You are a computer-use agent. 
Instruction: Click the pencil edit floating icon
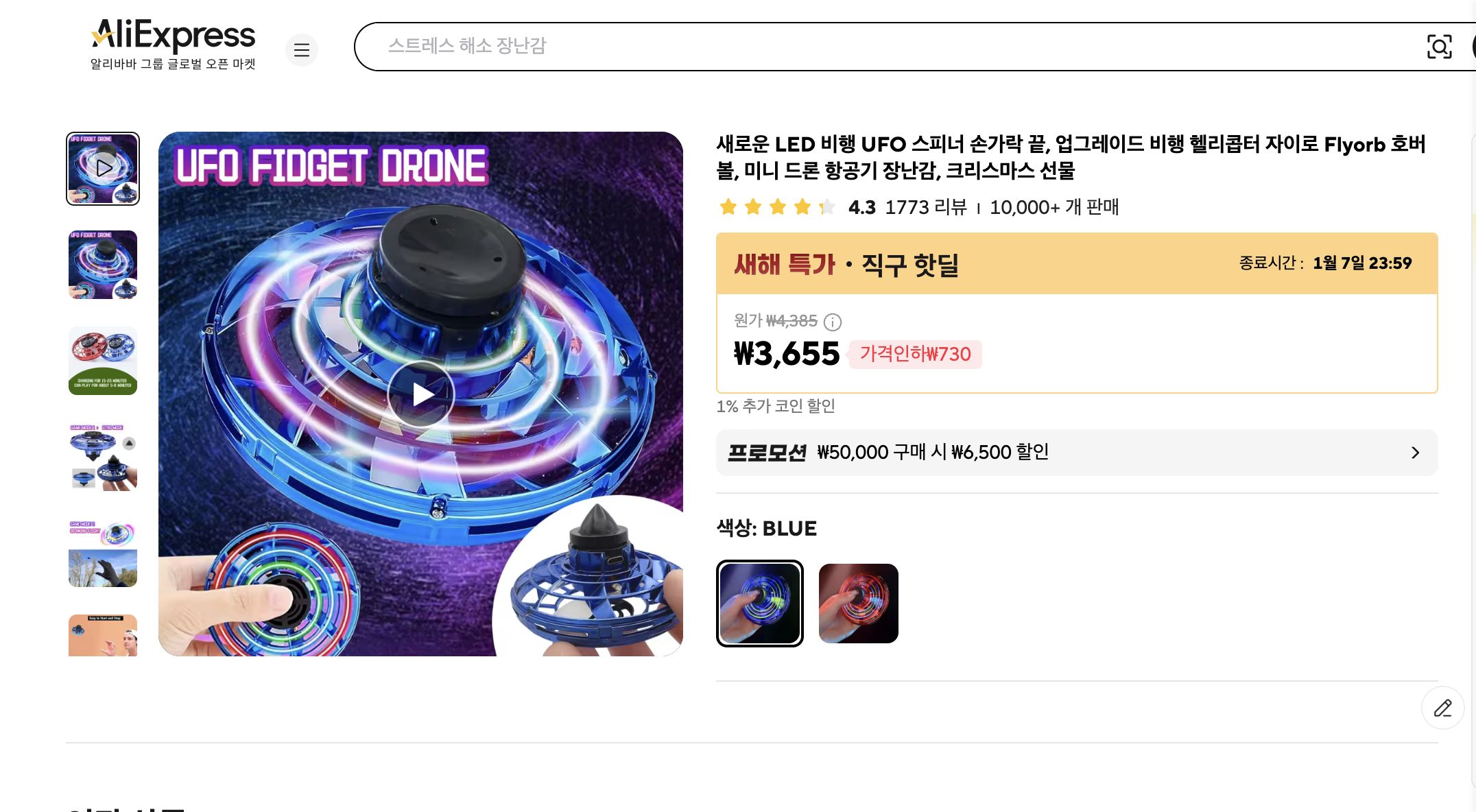[x=1443, y=708]
